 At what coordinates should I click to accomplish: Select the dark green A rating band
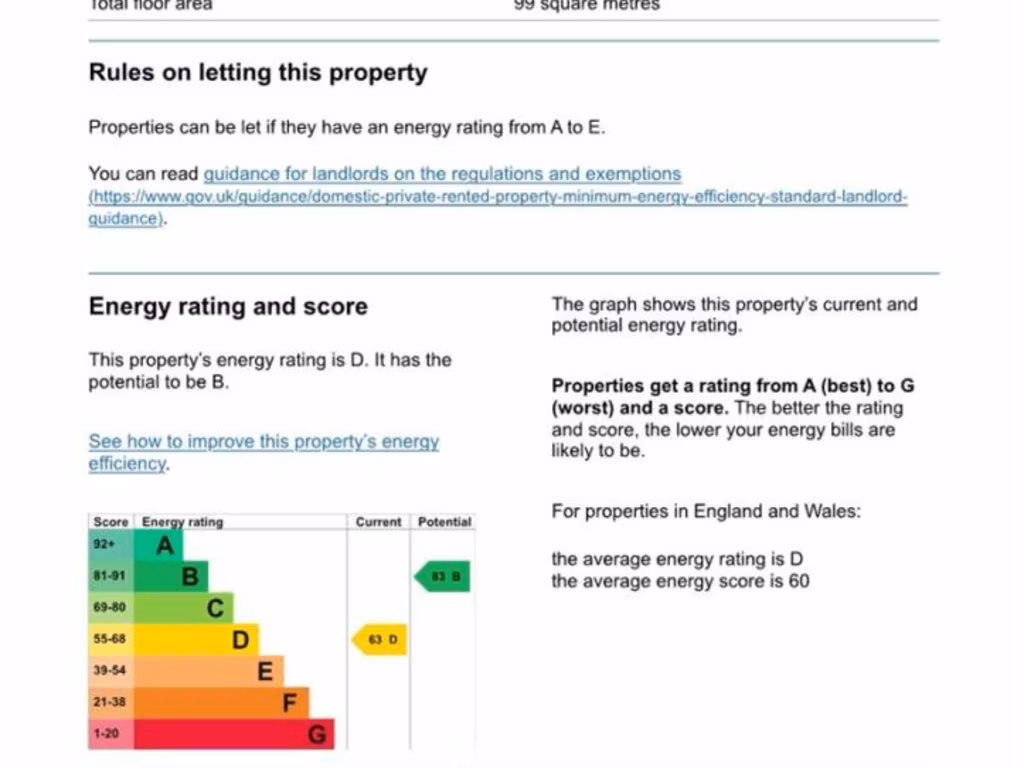pos(160,546)
